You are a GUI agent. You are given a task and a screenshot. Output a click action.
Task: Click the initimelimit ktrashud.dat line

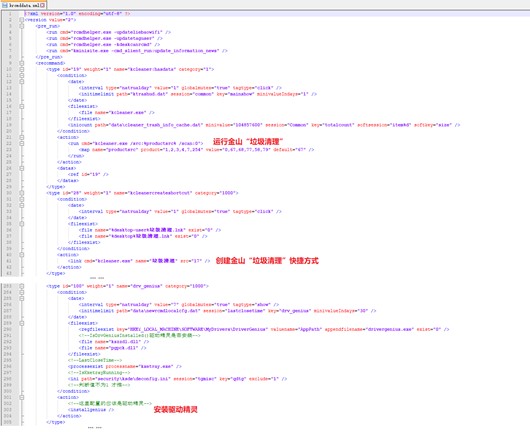click(x=198, y=94)
